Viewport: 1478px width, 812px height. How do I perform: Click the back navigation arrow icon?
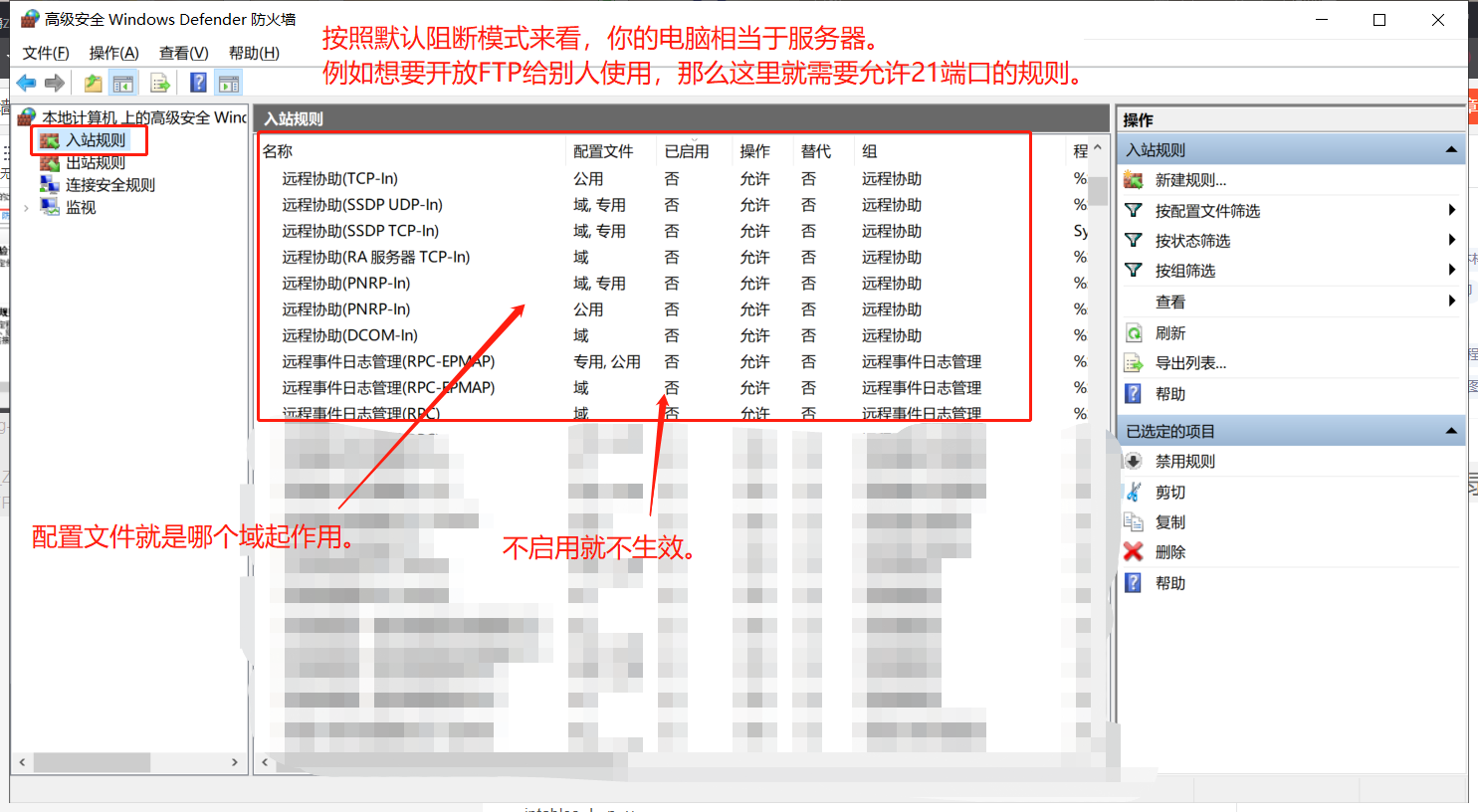tap(26, 83)
